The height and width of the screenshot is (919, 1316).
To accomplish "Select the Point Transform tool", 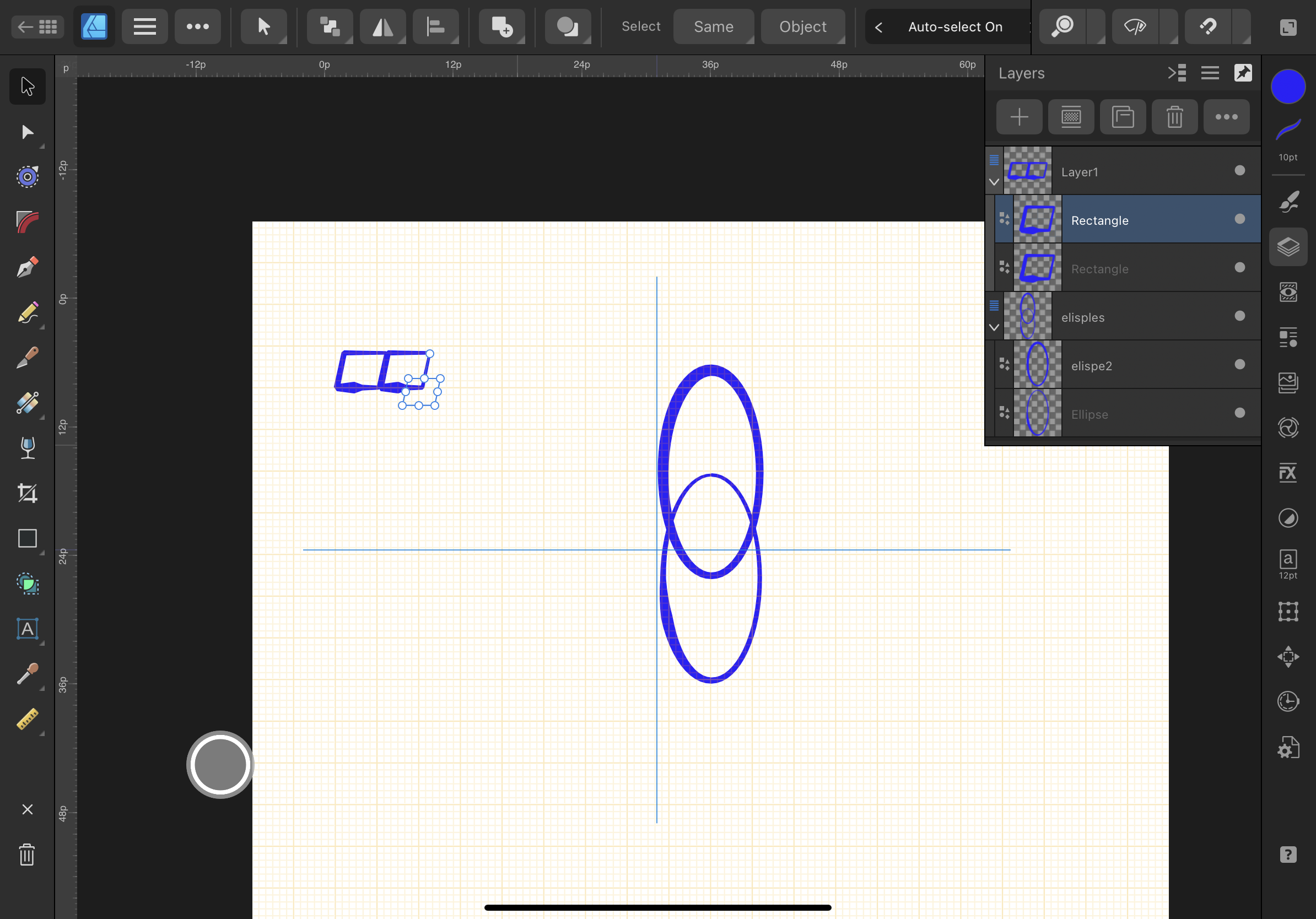I will 27,176.
